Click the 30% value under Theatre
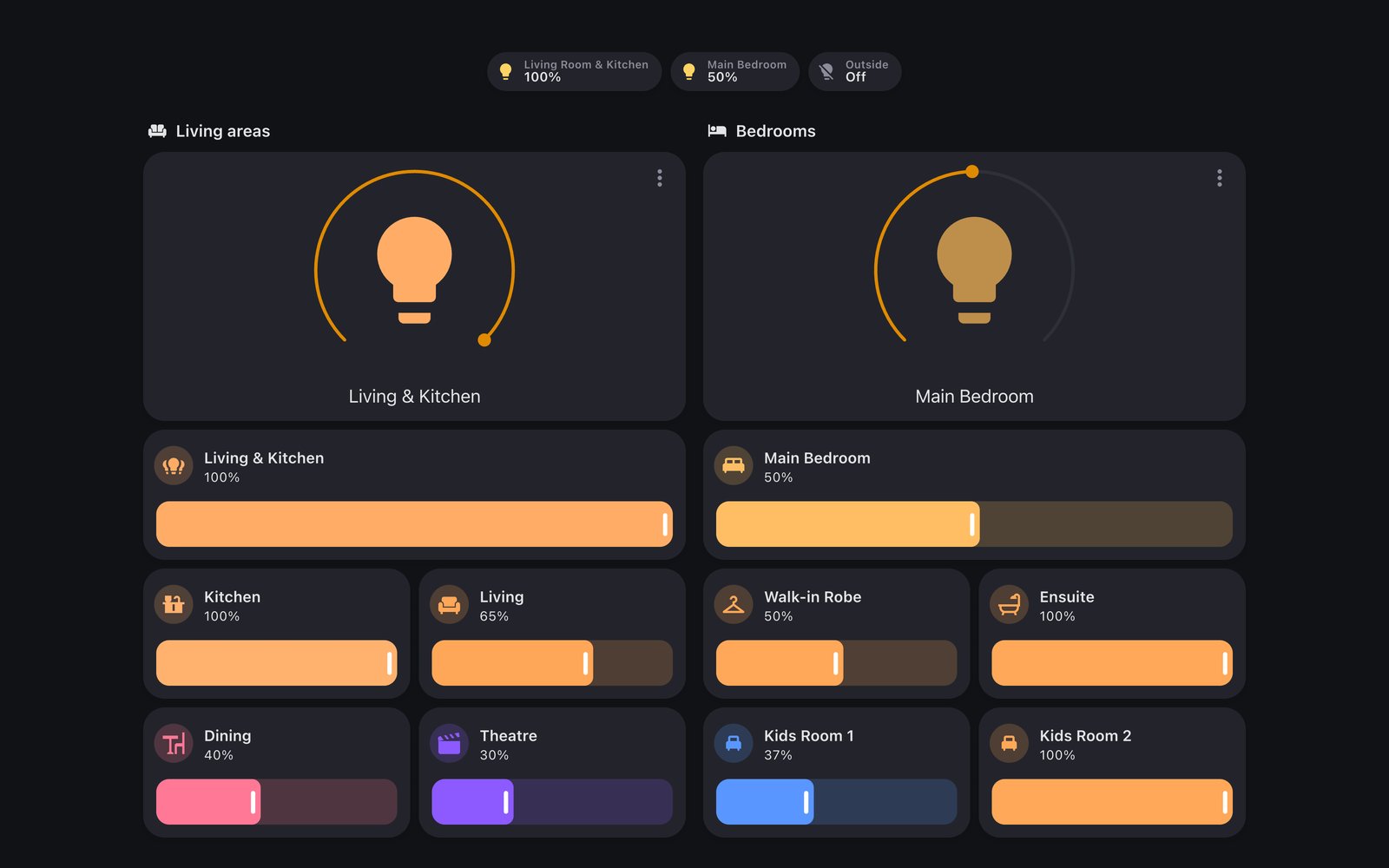The image size is (1389, 868). click(x=494, y=755)
